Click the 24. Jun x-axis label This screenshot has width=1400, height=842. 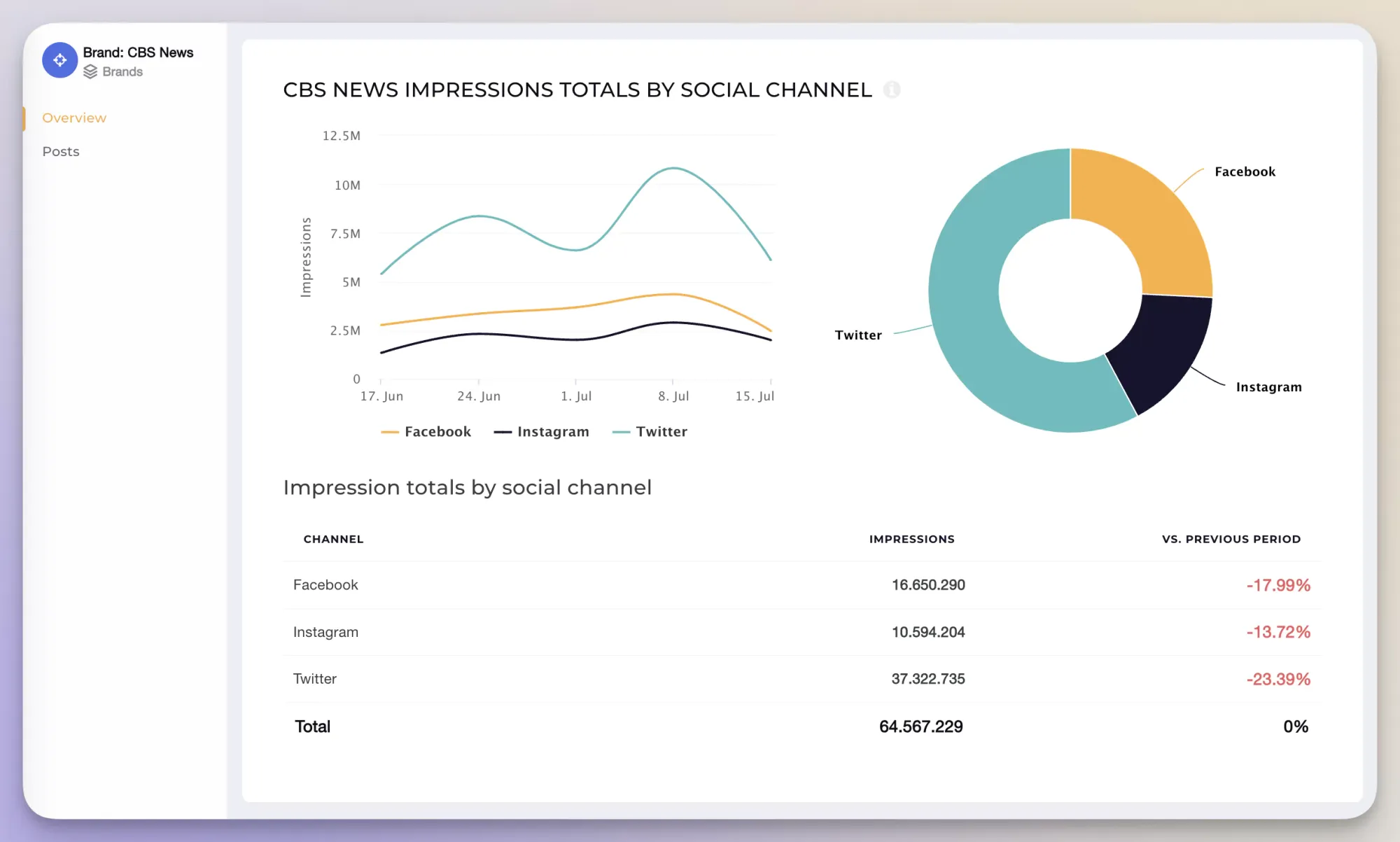479,396
